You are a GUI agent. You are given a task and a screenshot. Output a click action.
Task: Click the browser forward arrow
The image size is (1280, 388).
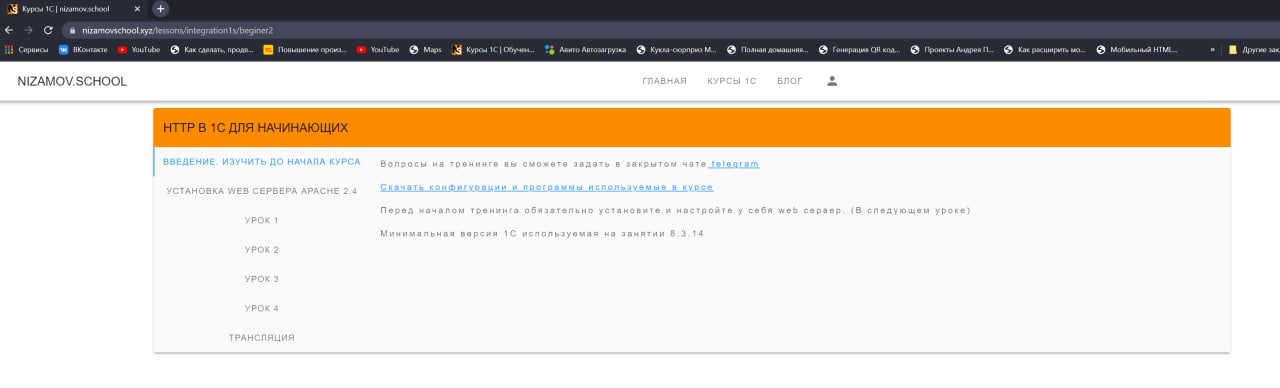point(28,30)
